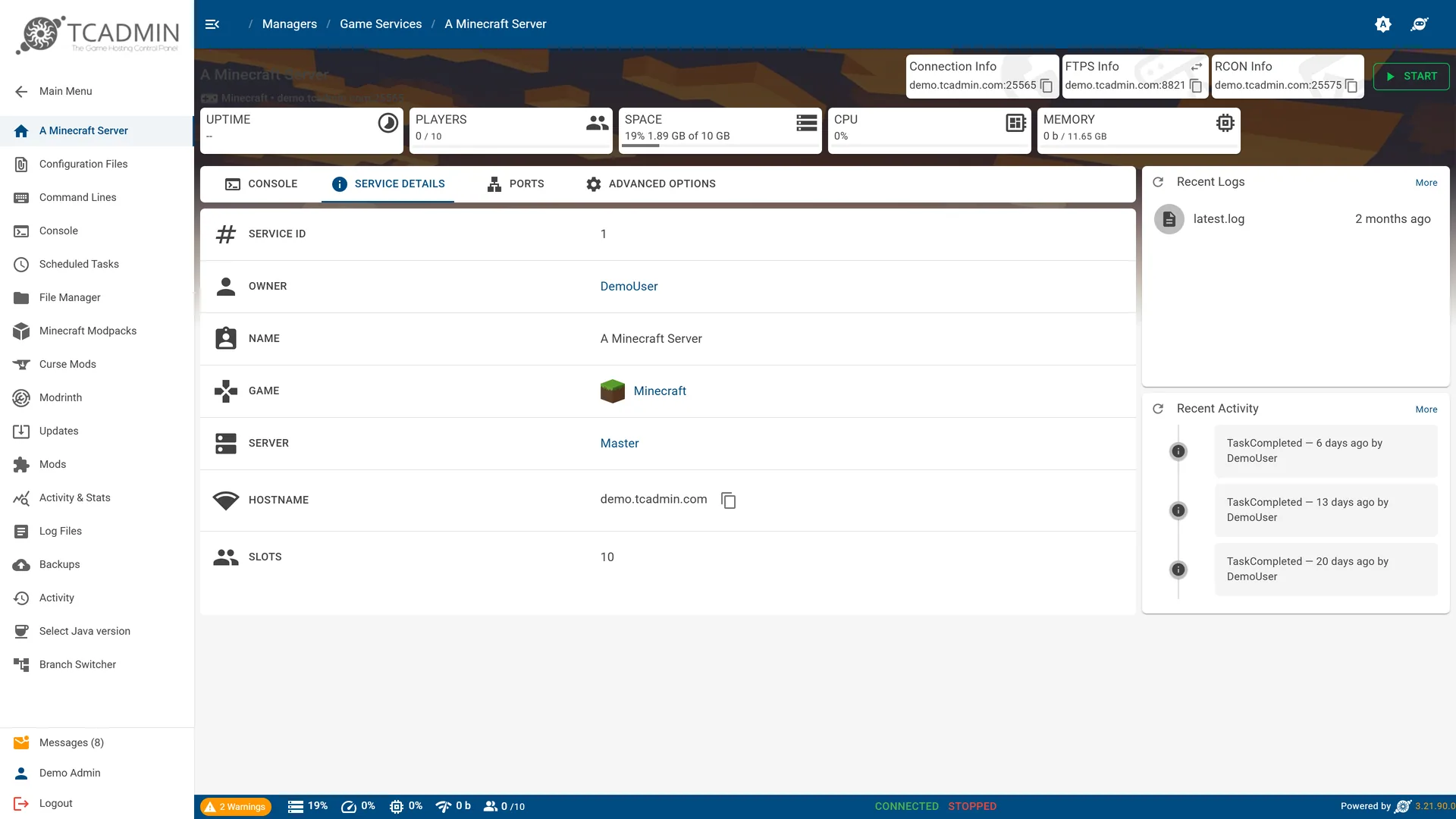
Task: Copy the RCON Info address
Action: coord(1351,86)
